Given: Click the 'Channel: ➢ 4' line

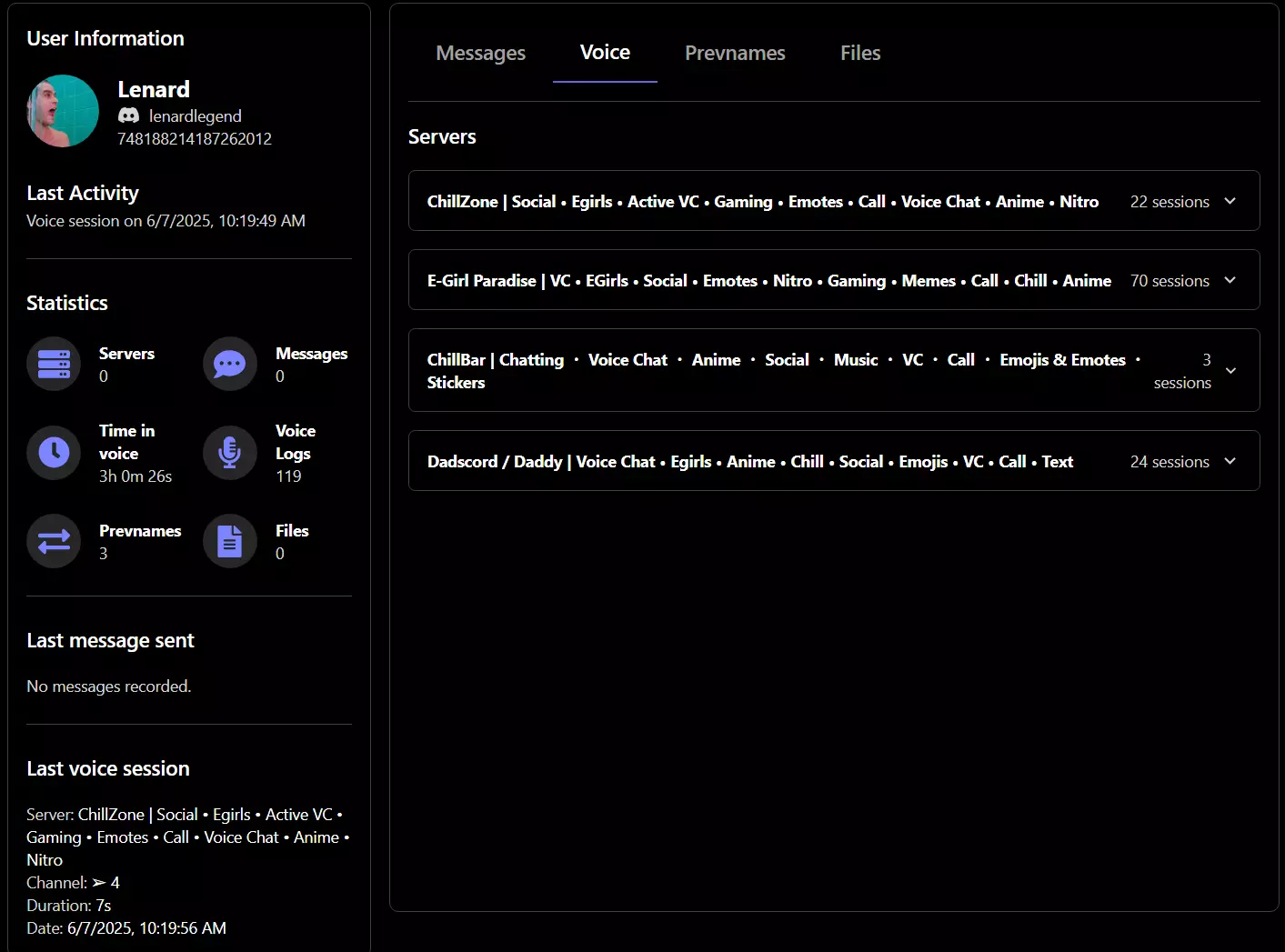Looking at the screenshot, I should click(73, 882).
